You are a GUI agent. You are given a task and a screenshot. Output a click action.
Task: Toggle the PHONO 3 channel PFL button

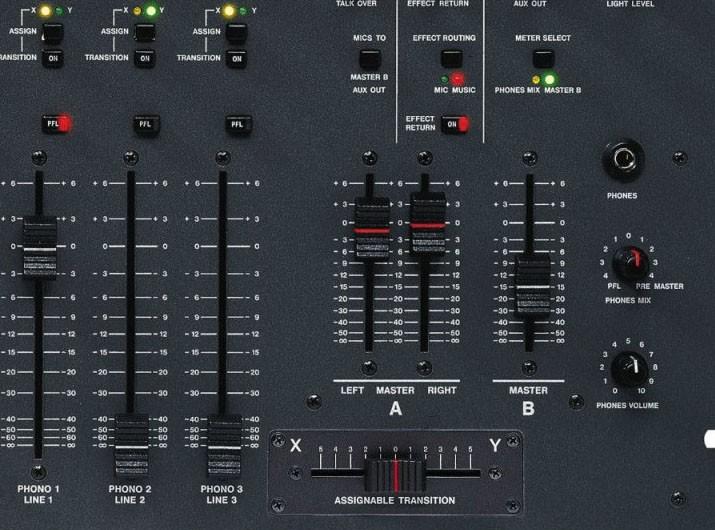[x=238, y=125]
